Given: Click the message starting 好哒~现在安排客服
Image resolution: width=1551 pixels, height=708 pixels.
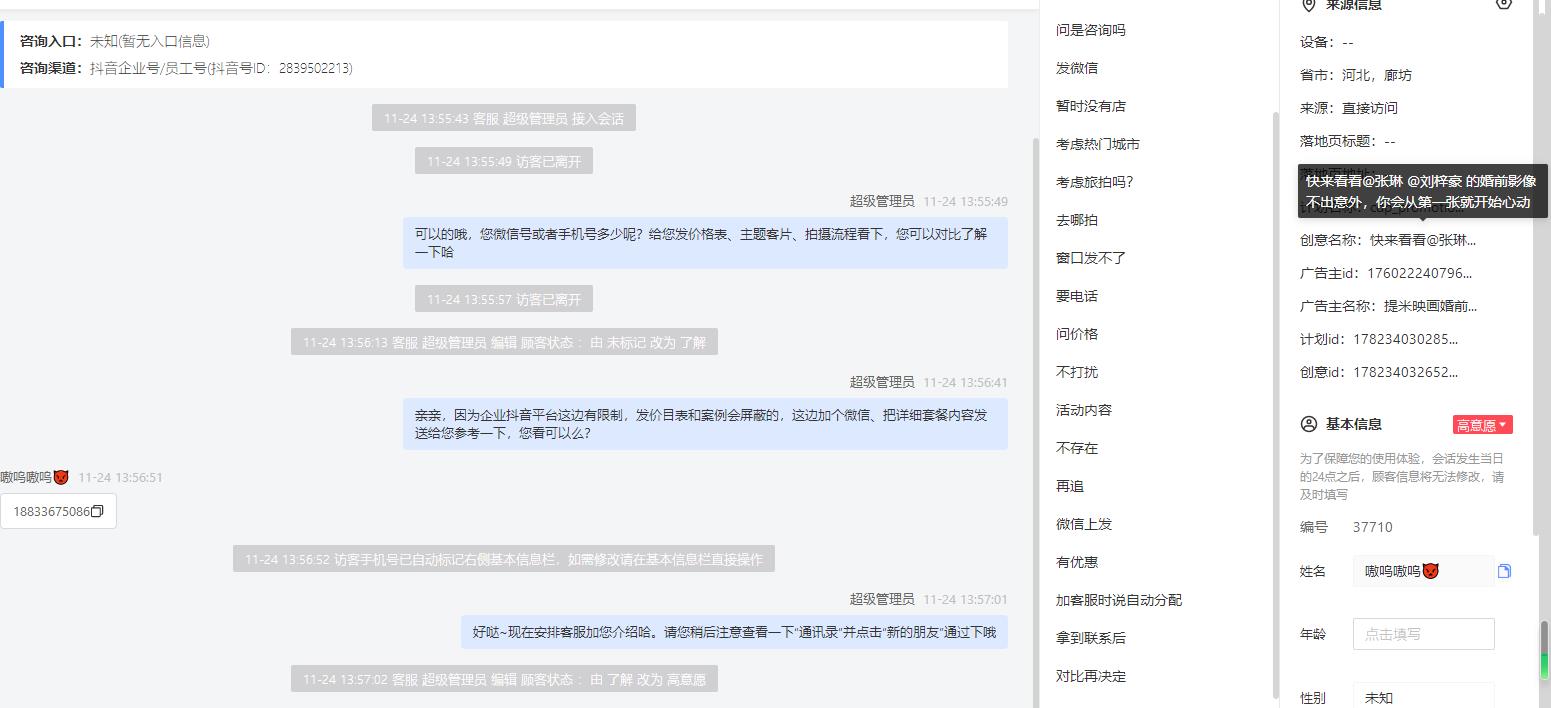Looking at the screenshot, I should [x=734, y=632].
